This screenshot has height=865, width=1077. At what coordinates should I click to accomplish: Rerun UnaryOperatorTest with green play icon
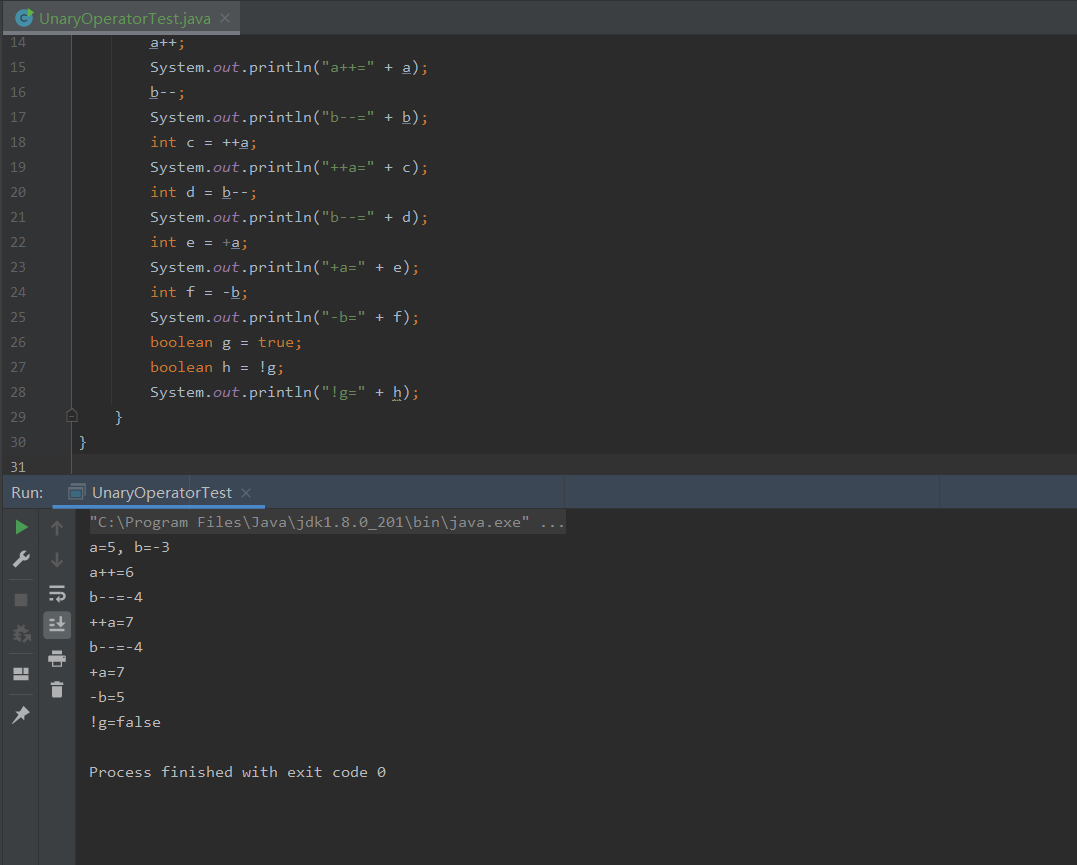tap(21, 527)
